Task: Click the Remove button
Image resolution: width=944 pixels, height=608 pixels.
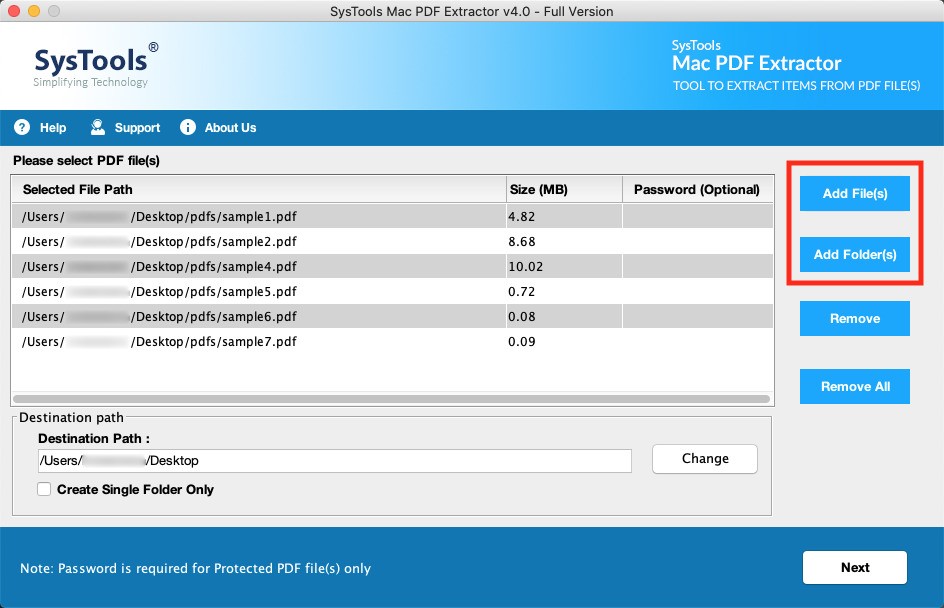Action: (x=855, y=318)
